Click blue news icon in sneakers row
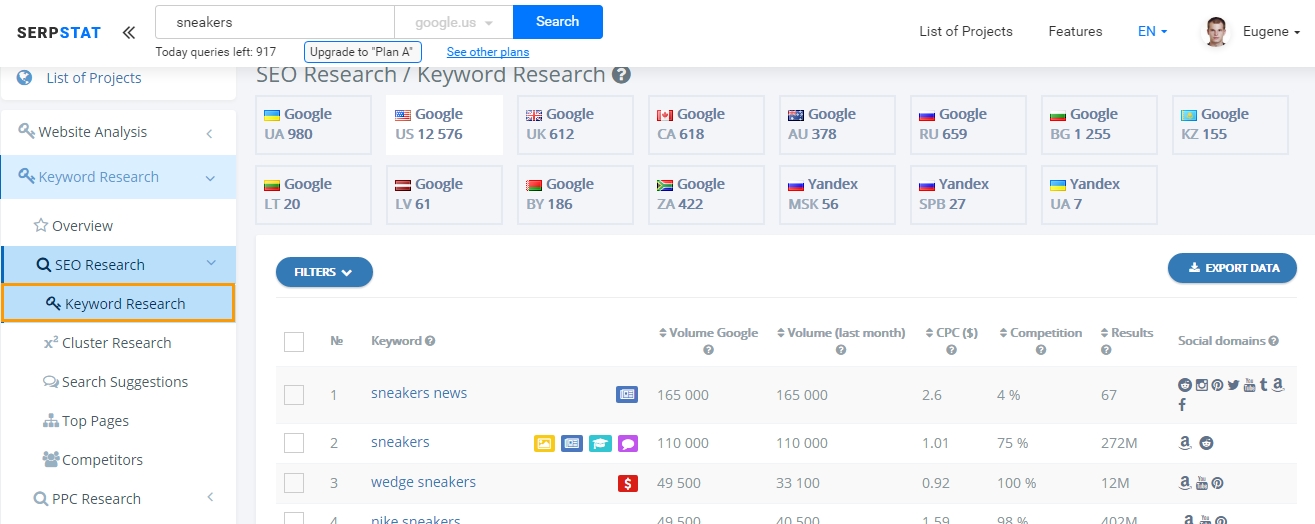 572,443
